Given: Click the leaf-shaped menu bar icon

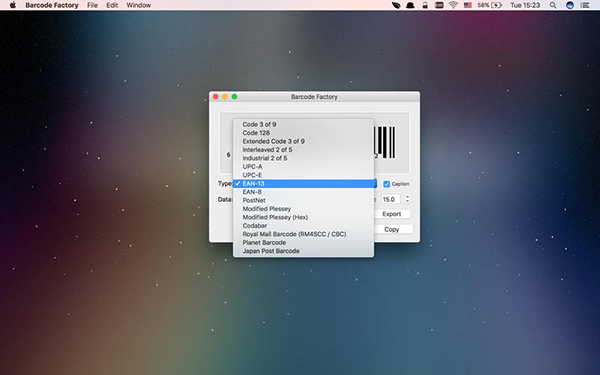Looking at the screenshot, I should tap(396, 5).
